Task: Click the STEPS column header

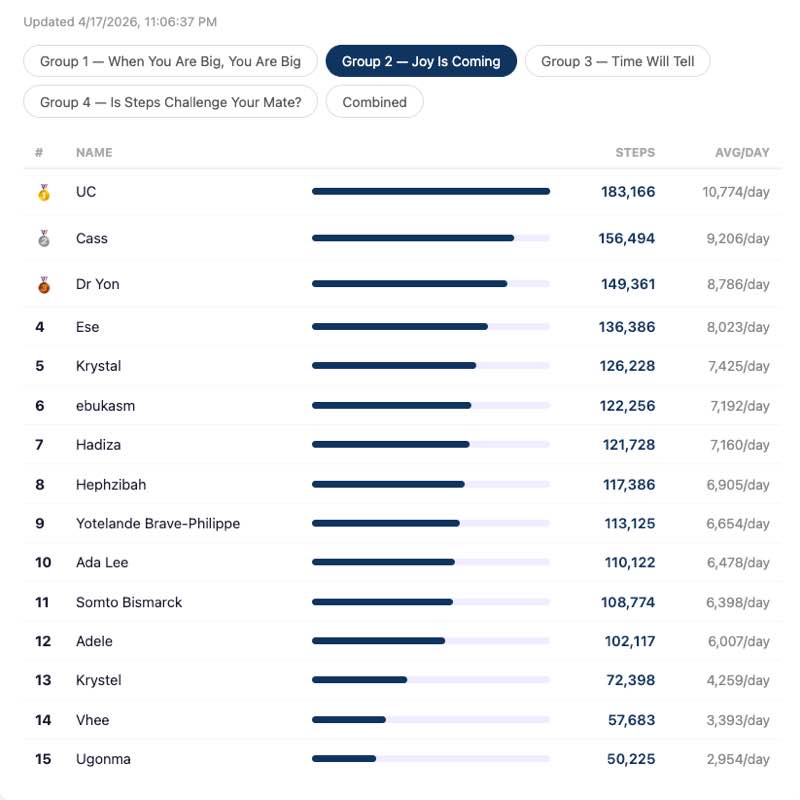Action: [635, 153]
